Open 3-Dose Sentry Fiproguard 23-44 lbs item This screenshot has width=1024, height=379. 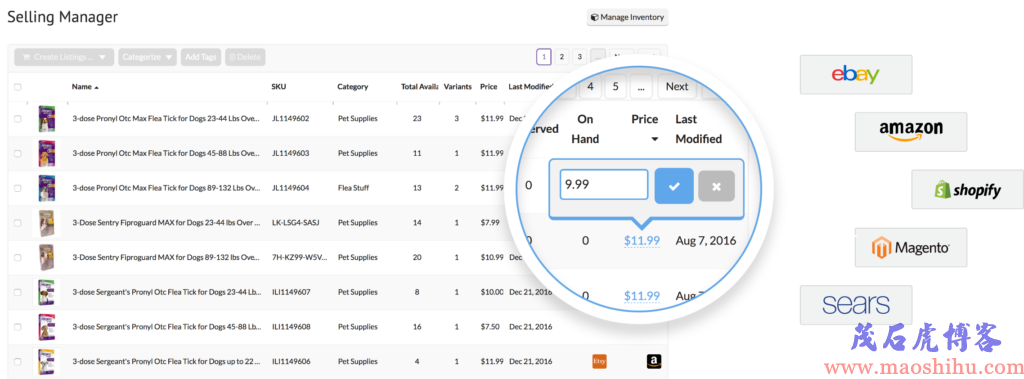pos(167,223)
